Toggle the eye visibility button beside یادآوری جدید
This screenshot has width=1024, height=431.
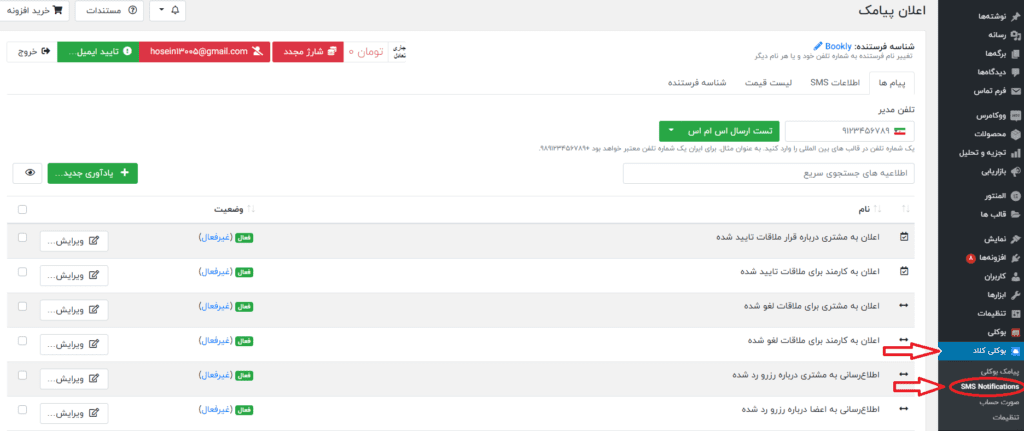(x=29, y=173)
